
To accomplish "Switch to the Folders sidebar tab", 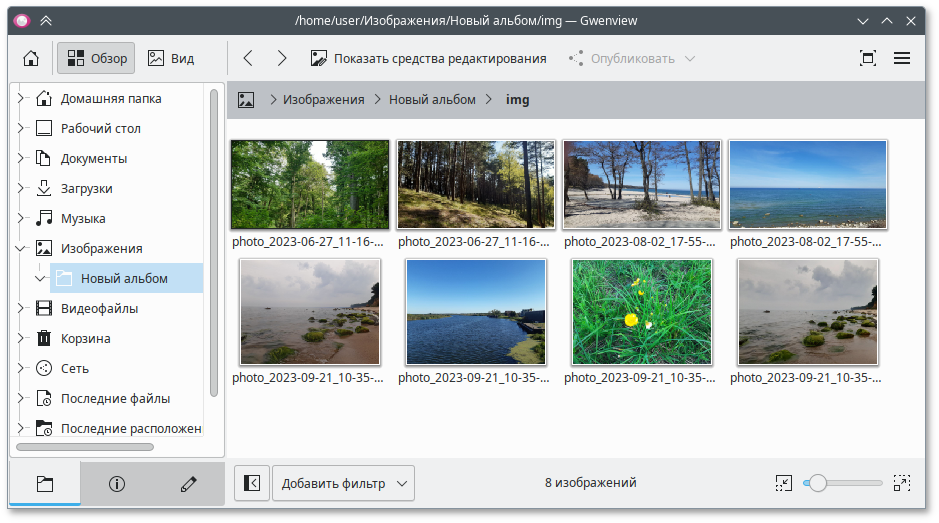I will coord(45,483).
